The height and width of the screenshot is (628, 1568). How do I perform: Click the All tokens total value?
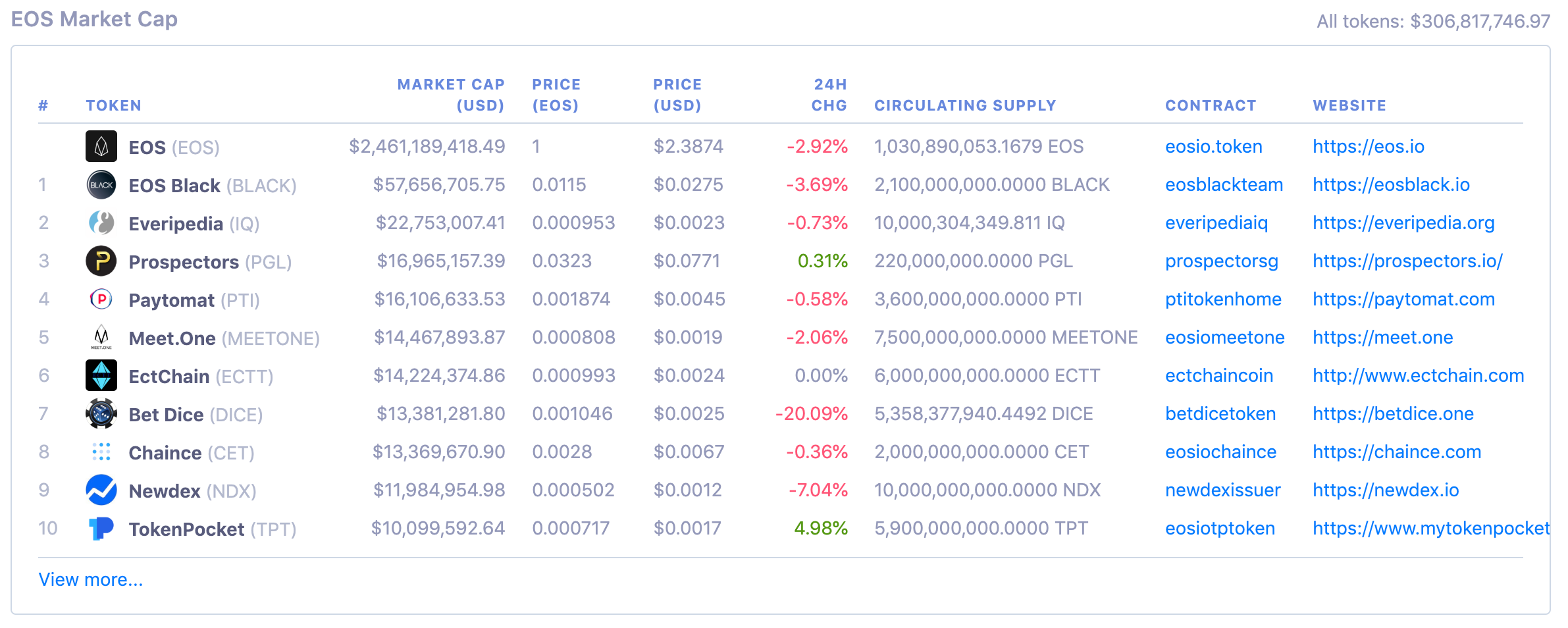tap(1433, 21)
